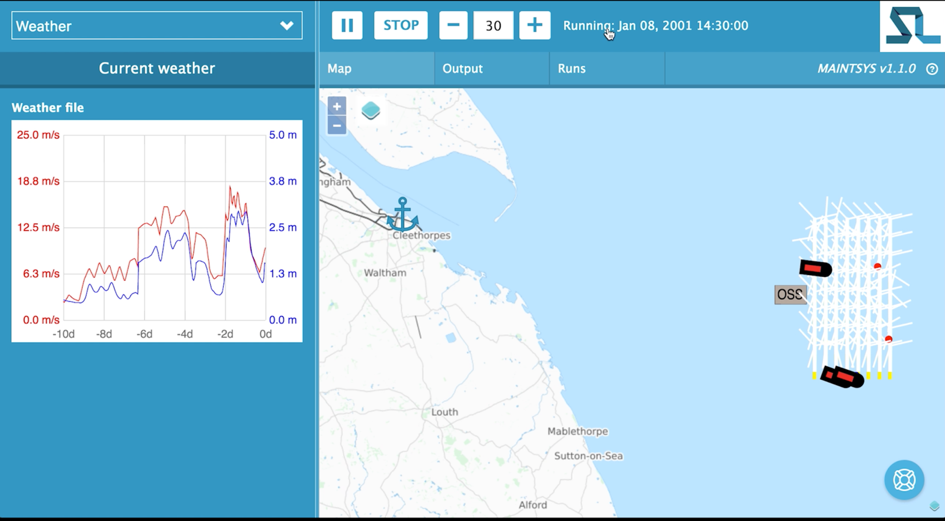Click the weather file chart
This screenshot has width=945, height=521.
[x=164, y=232]
